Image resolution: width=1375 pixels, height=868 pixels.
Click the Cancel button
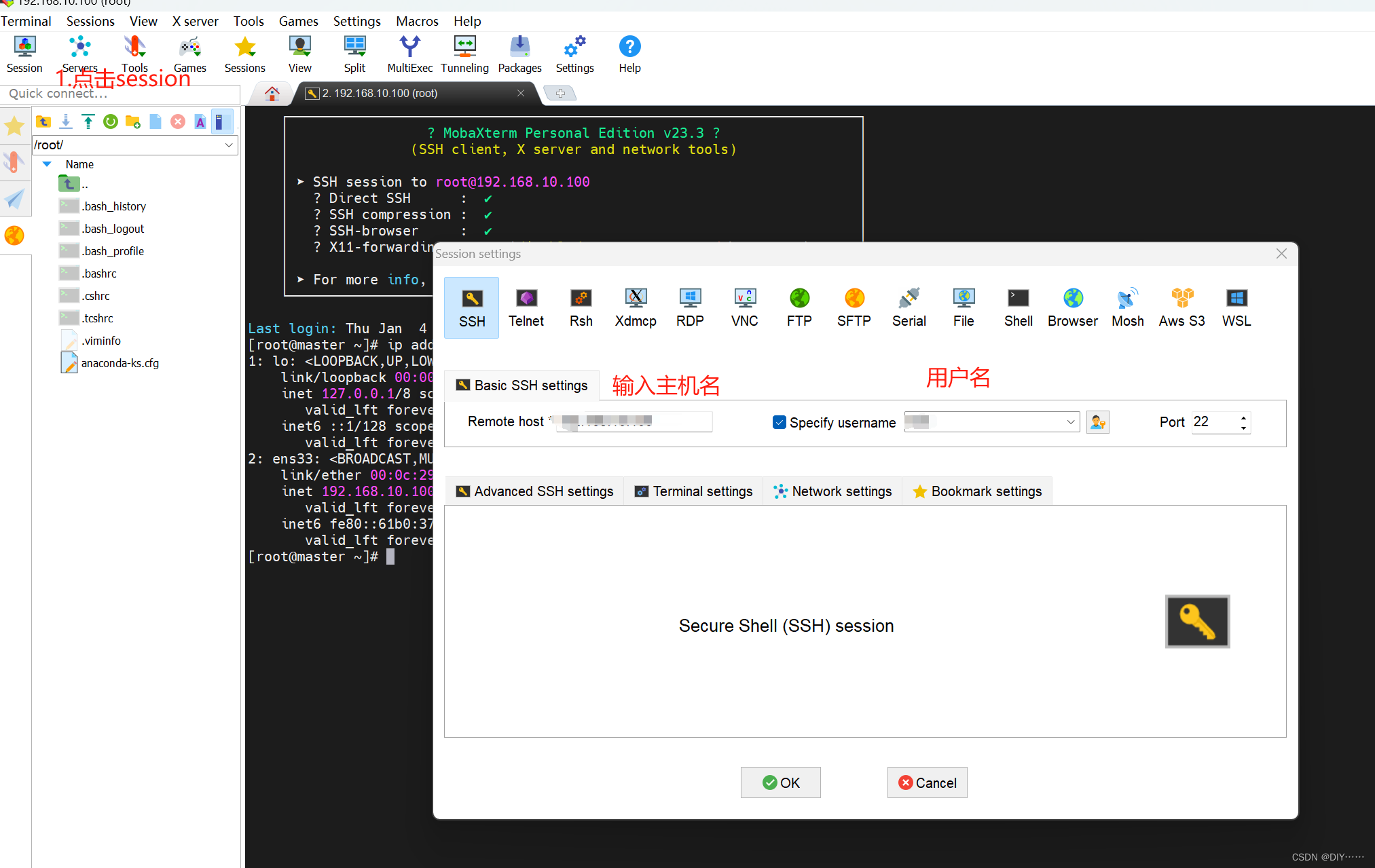click(927, 782)
